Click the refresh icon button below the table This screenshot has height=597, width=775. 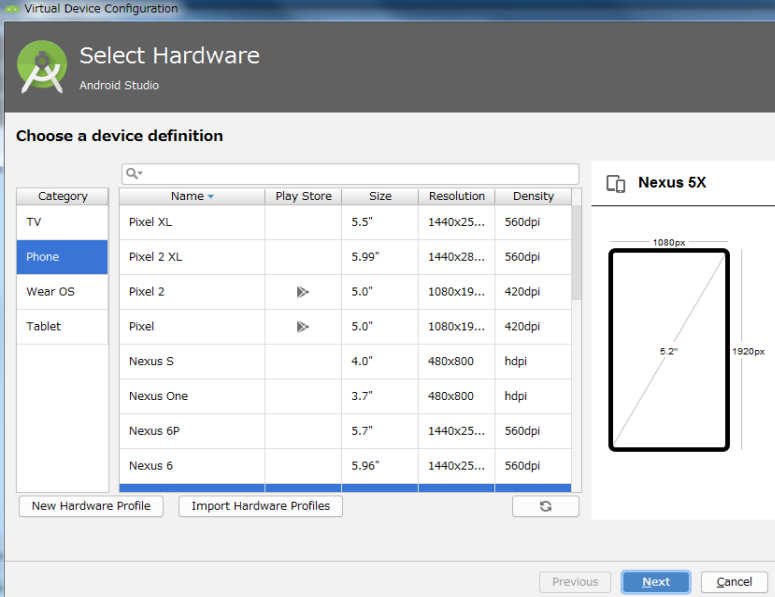(x=545, y=506)
